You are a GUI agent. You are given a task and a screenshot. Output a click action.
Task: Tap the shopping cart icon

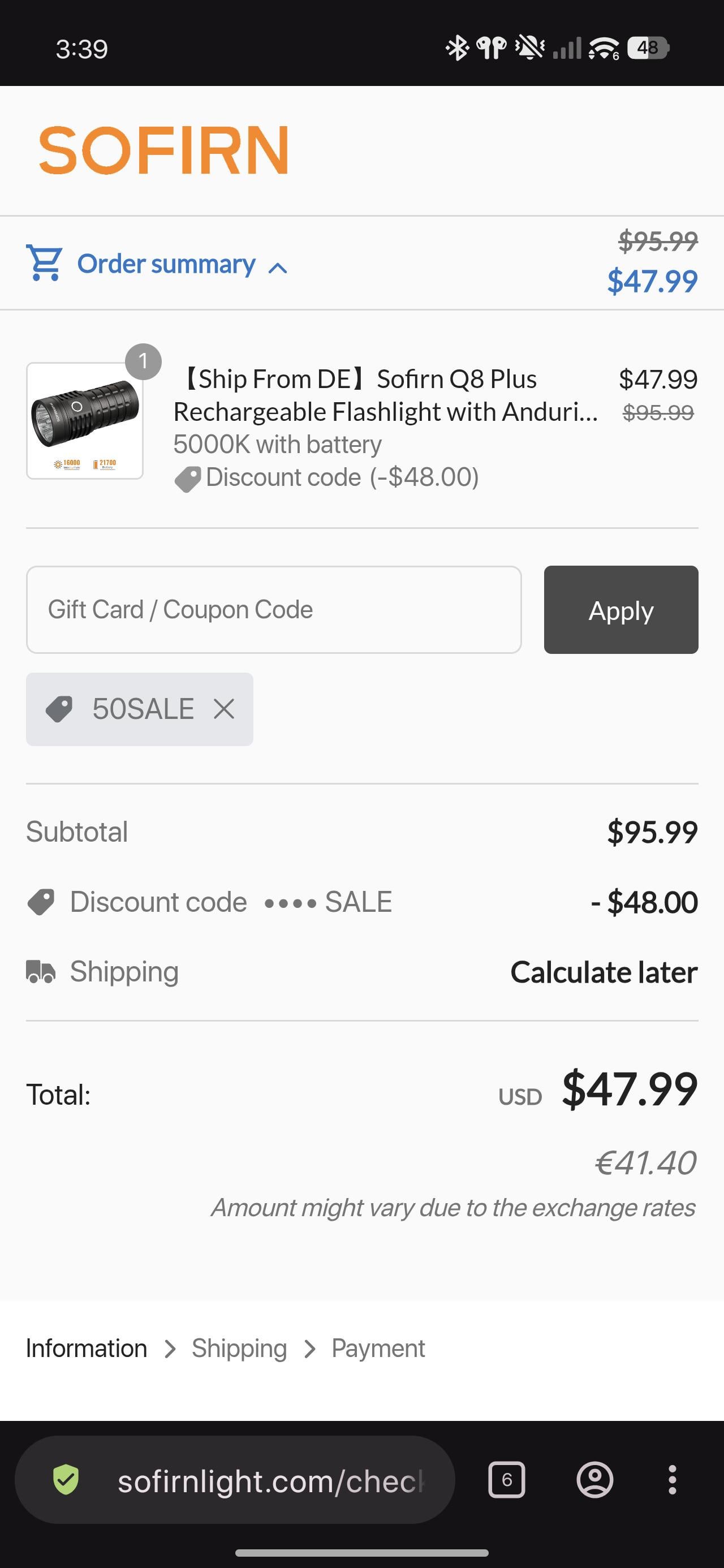point(44,263)
